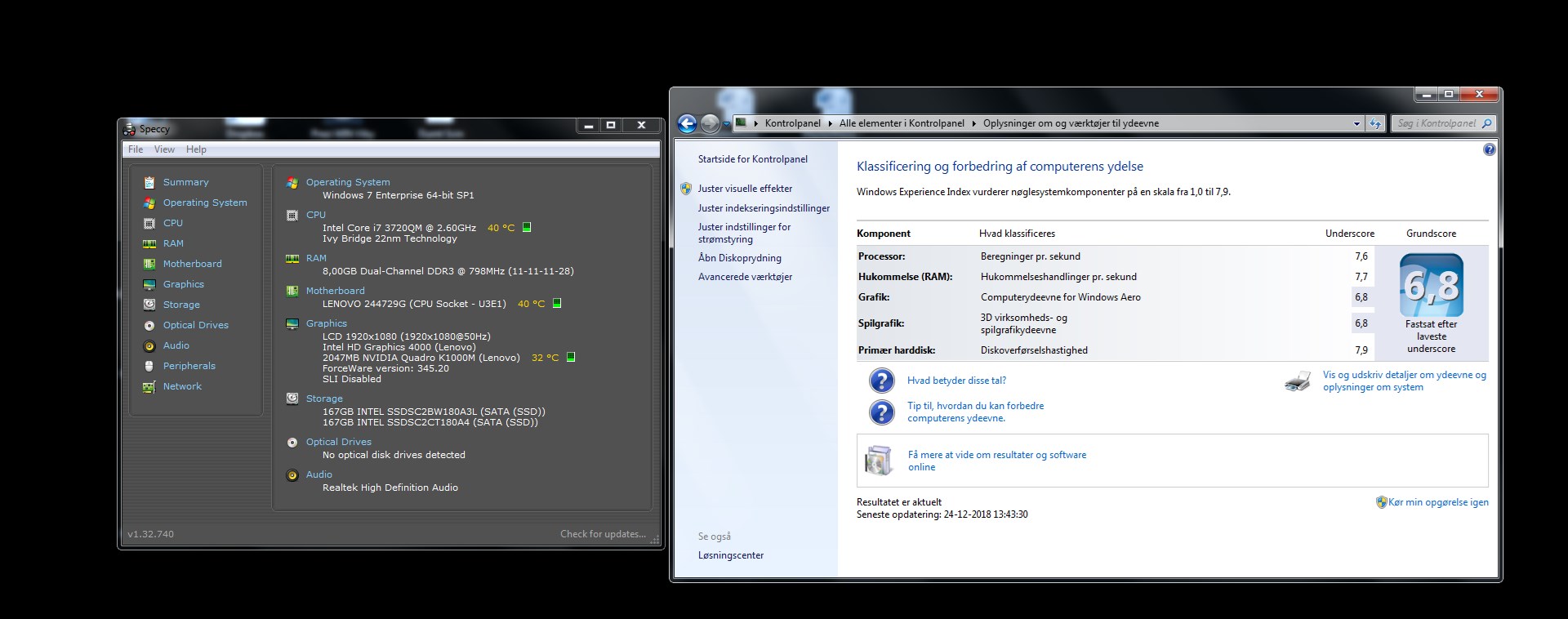Click the v1.32.740 version text in Speccy
The height and width of the screenshot is (619, 1568).
(x=150, y=534)
